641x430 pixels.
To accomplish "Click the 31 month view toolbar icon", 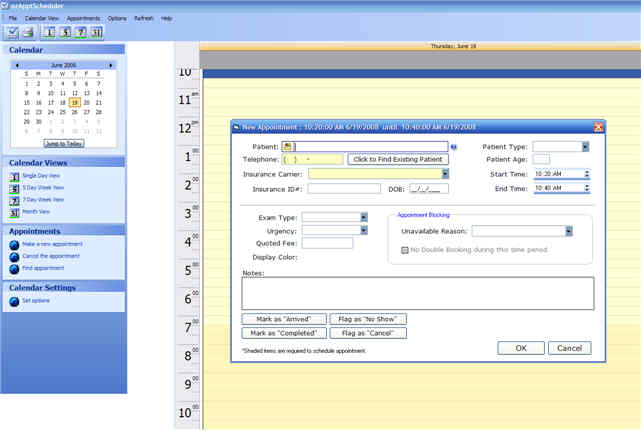I will click(x=96, y=32).
